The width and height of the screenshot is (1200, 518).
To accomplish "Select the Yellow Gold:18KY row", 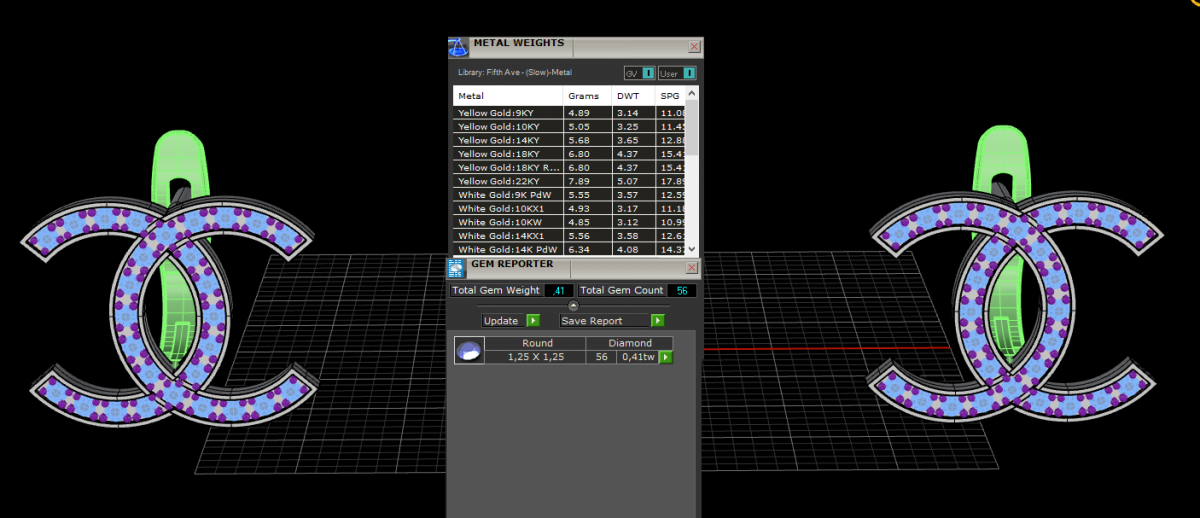I will pos(507,154).
